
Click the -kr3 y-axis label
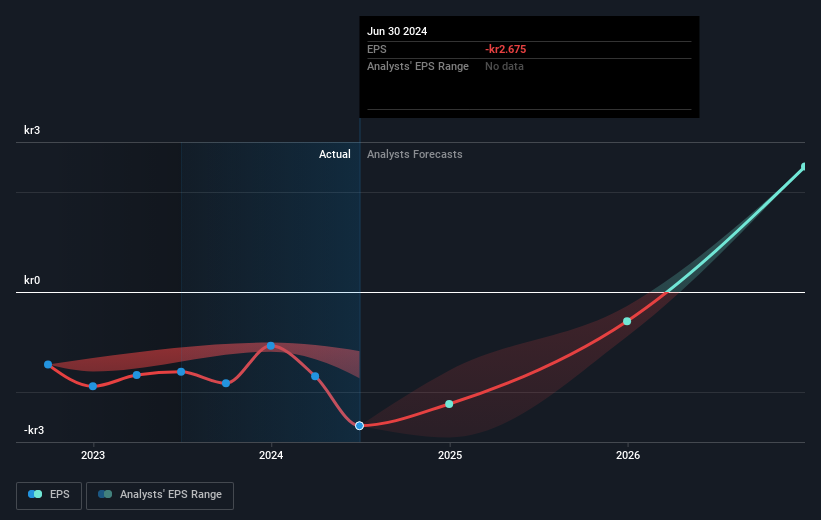(x=34, y=430)
